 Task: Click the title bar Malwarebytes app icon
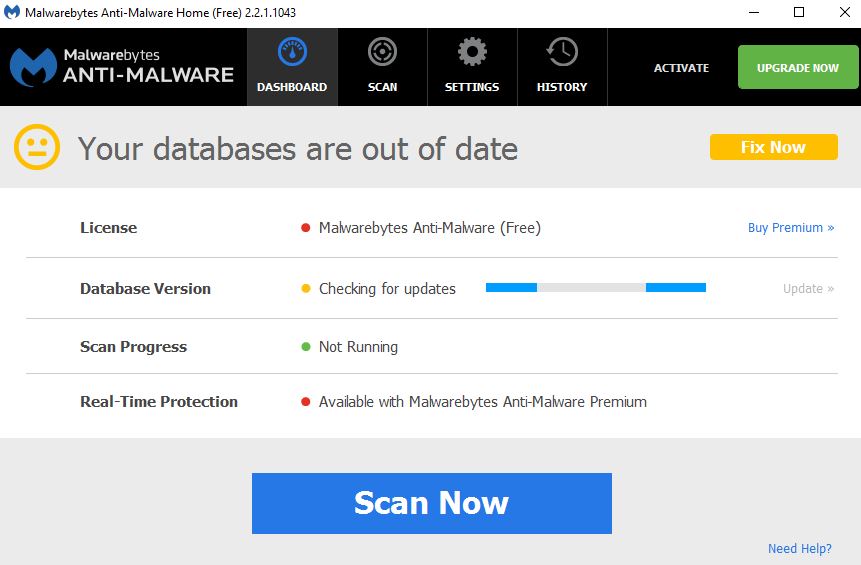pyautogui.click(x=12, y=12)
